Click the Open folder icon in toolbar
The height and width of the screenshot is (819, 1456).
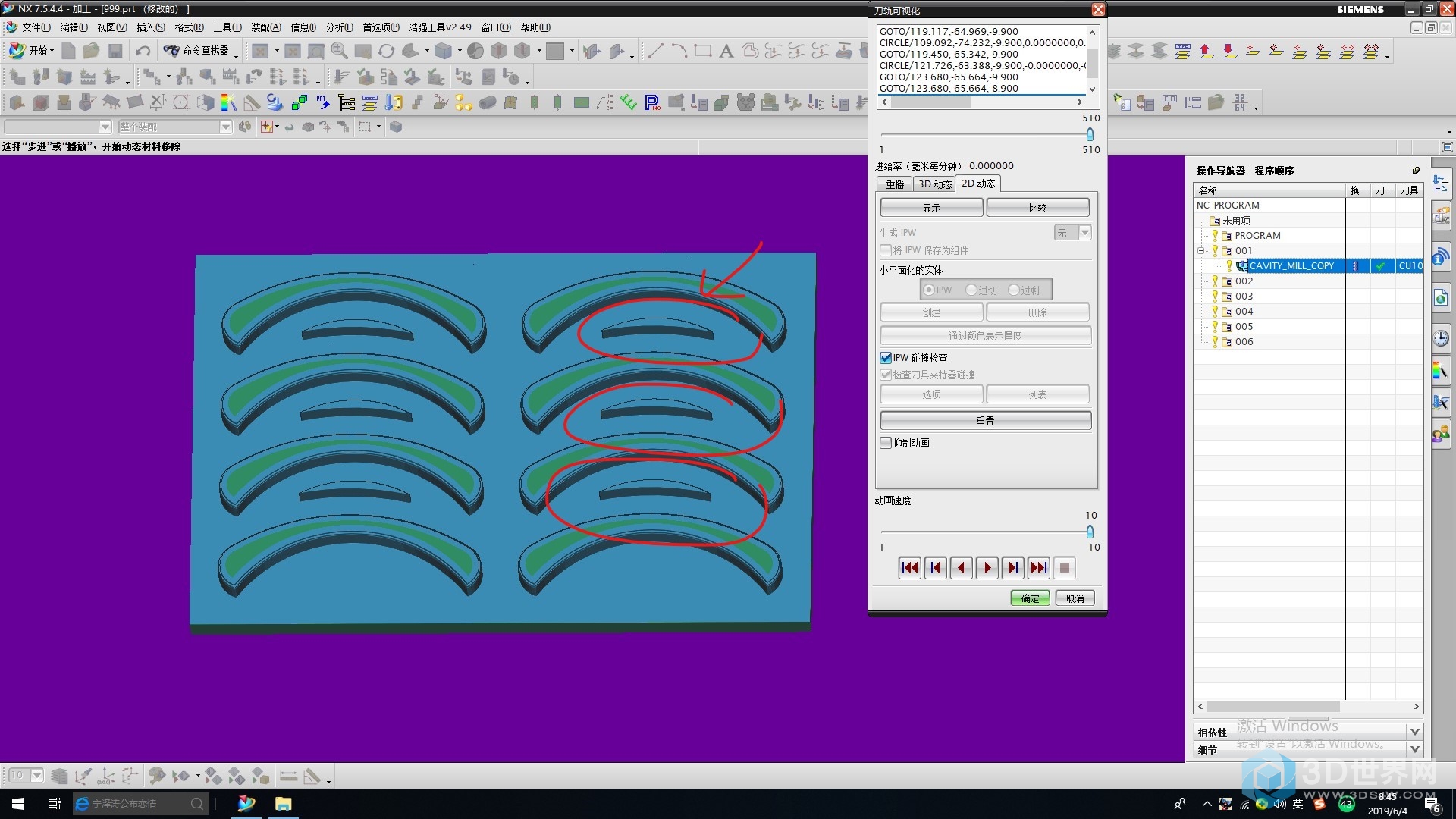91,51
